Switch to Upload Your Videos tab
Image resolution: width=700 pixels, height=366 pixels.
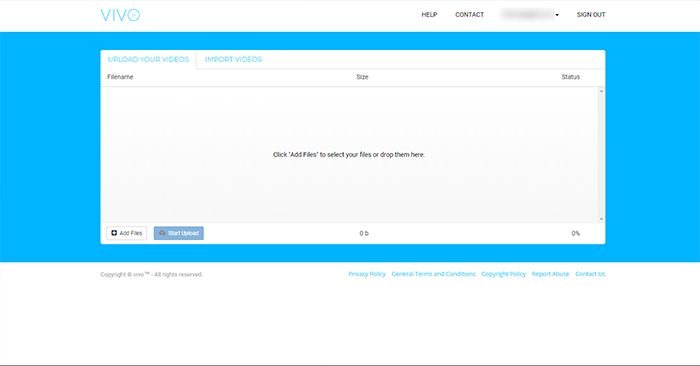pyautogui.click(x=148, y=59)
